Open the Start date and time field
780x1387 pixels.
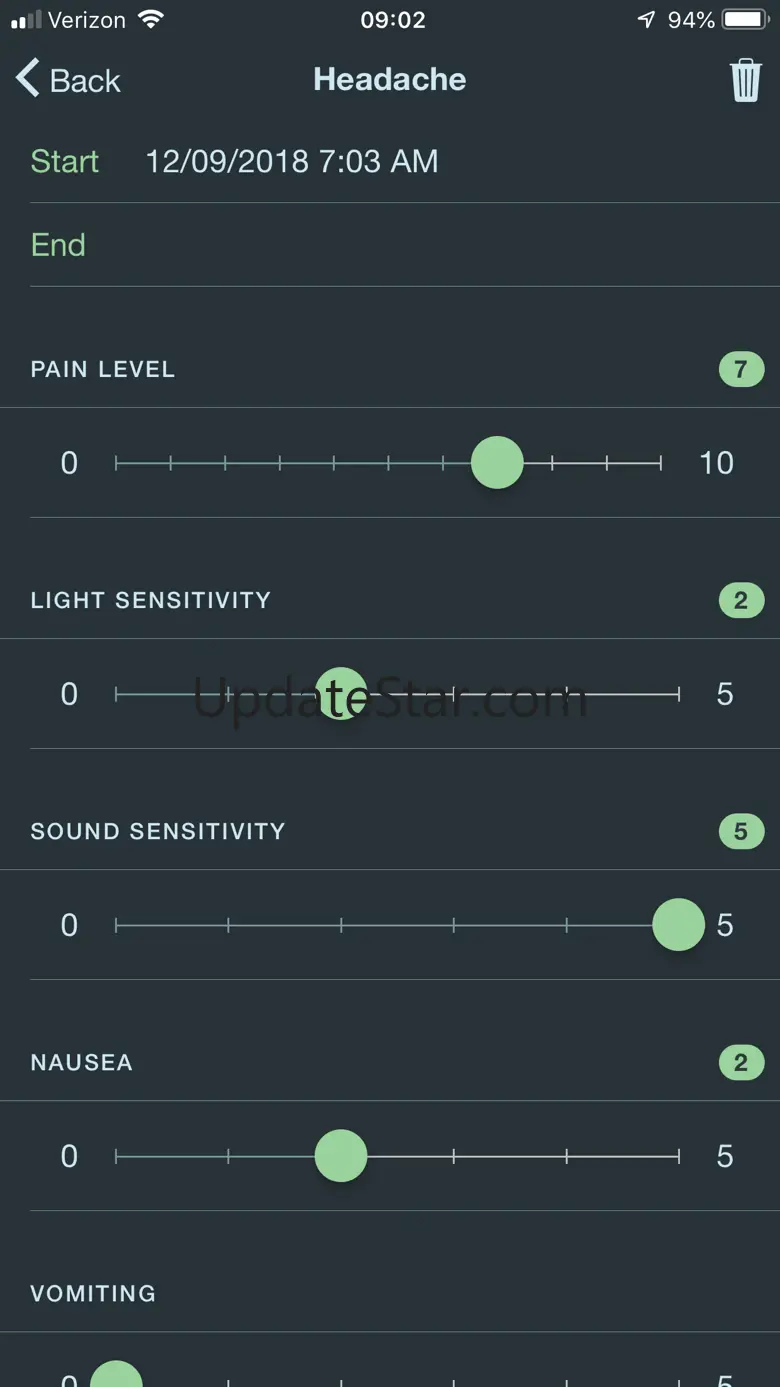coord(291,161)
